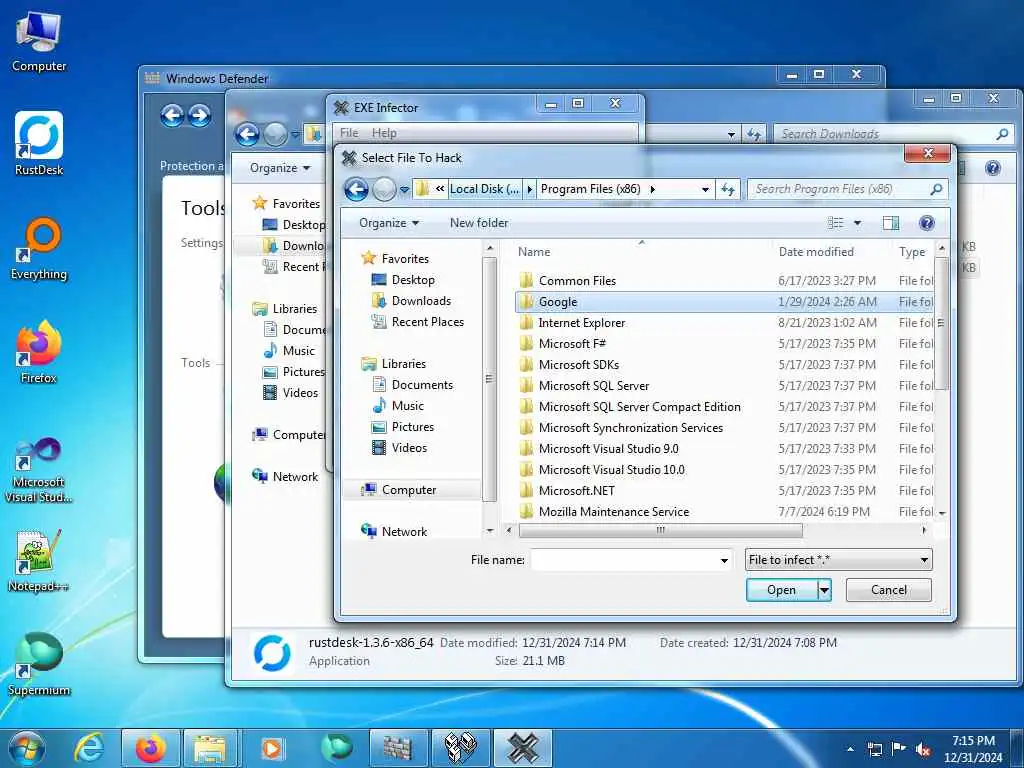Expand the Organize menu in the file dialog
The height and width of the screenshot is (768, 1024).
389,223
